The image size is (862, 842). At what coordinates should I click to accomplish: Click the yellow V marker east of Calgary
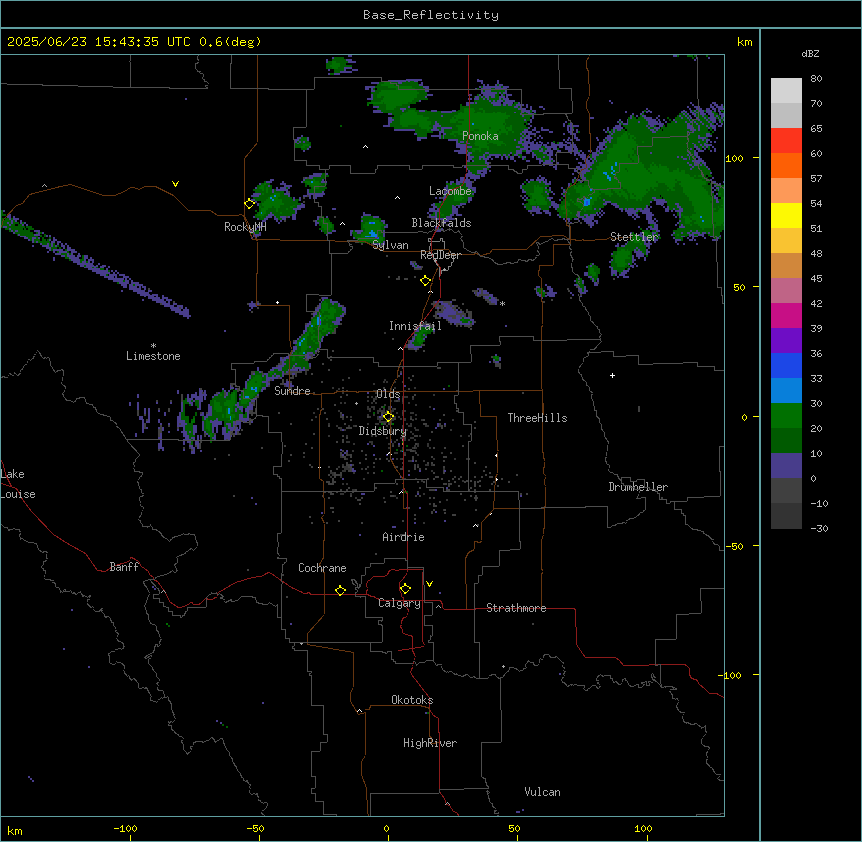point(429,584)
